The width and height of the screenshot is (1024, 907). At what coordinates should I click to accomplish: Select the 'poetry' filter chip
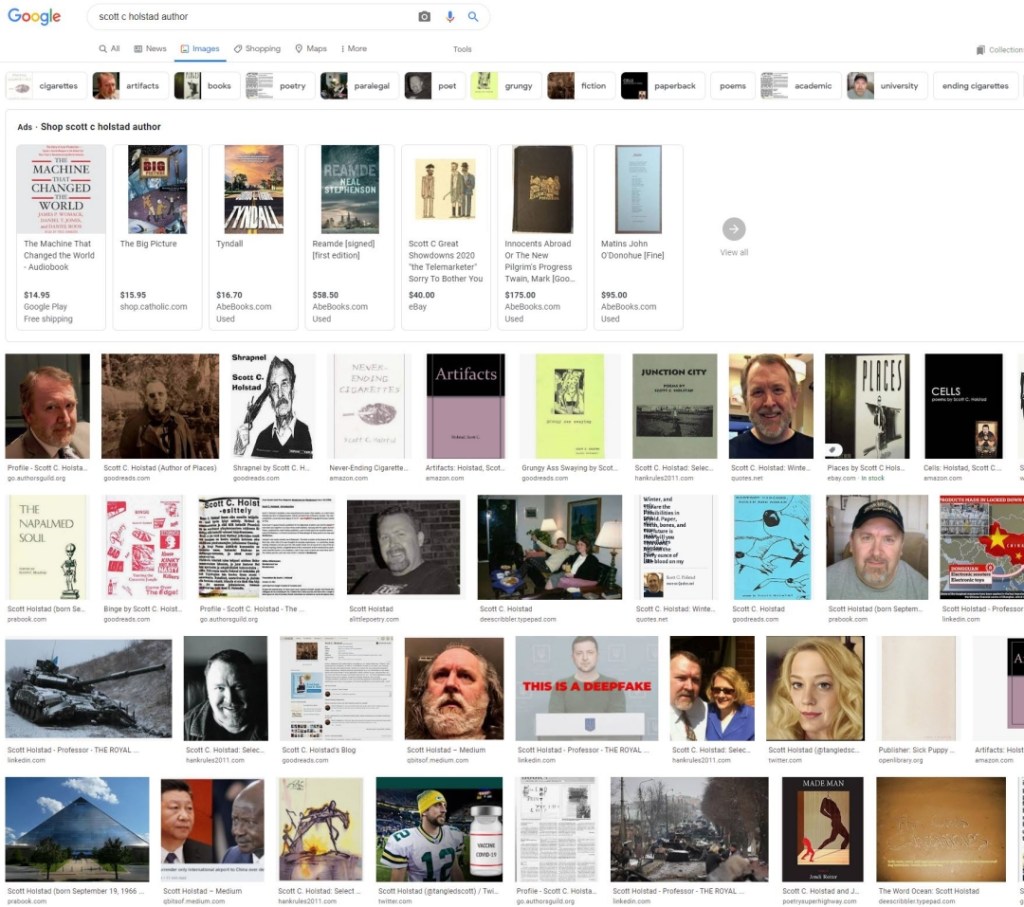click(277, 86)
